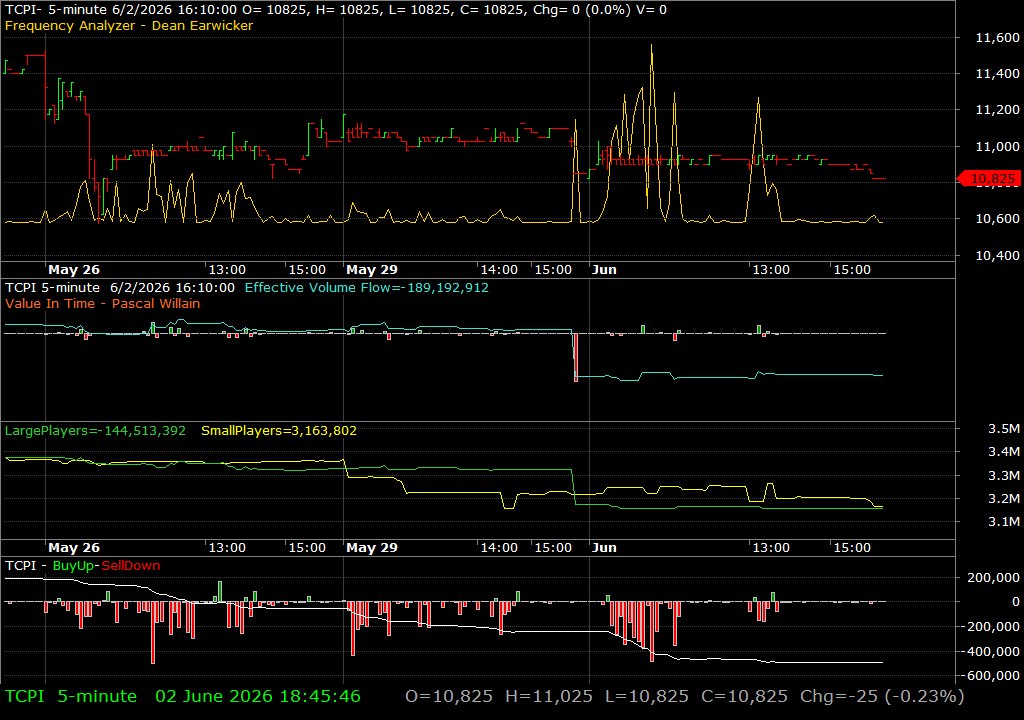1024x720 pixels.
Task: Click the '02 June 2026 18:45:46' status bar timestamp
Action: (x=258, y=696)
